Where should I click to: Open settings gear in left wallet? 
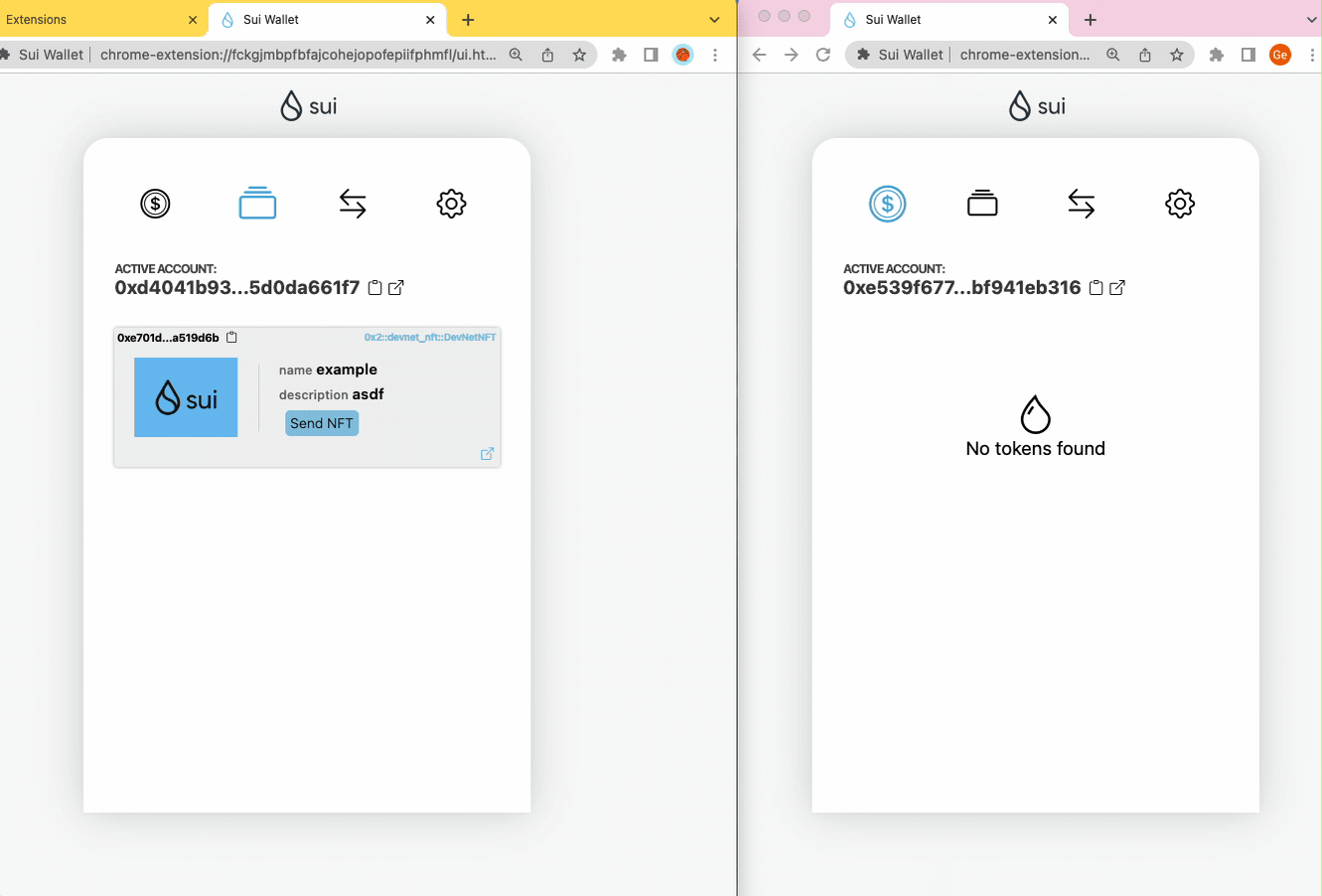coord(451,204)
